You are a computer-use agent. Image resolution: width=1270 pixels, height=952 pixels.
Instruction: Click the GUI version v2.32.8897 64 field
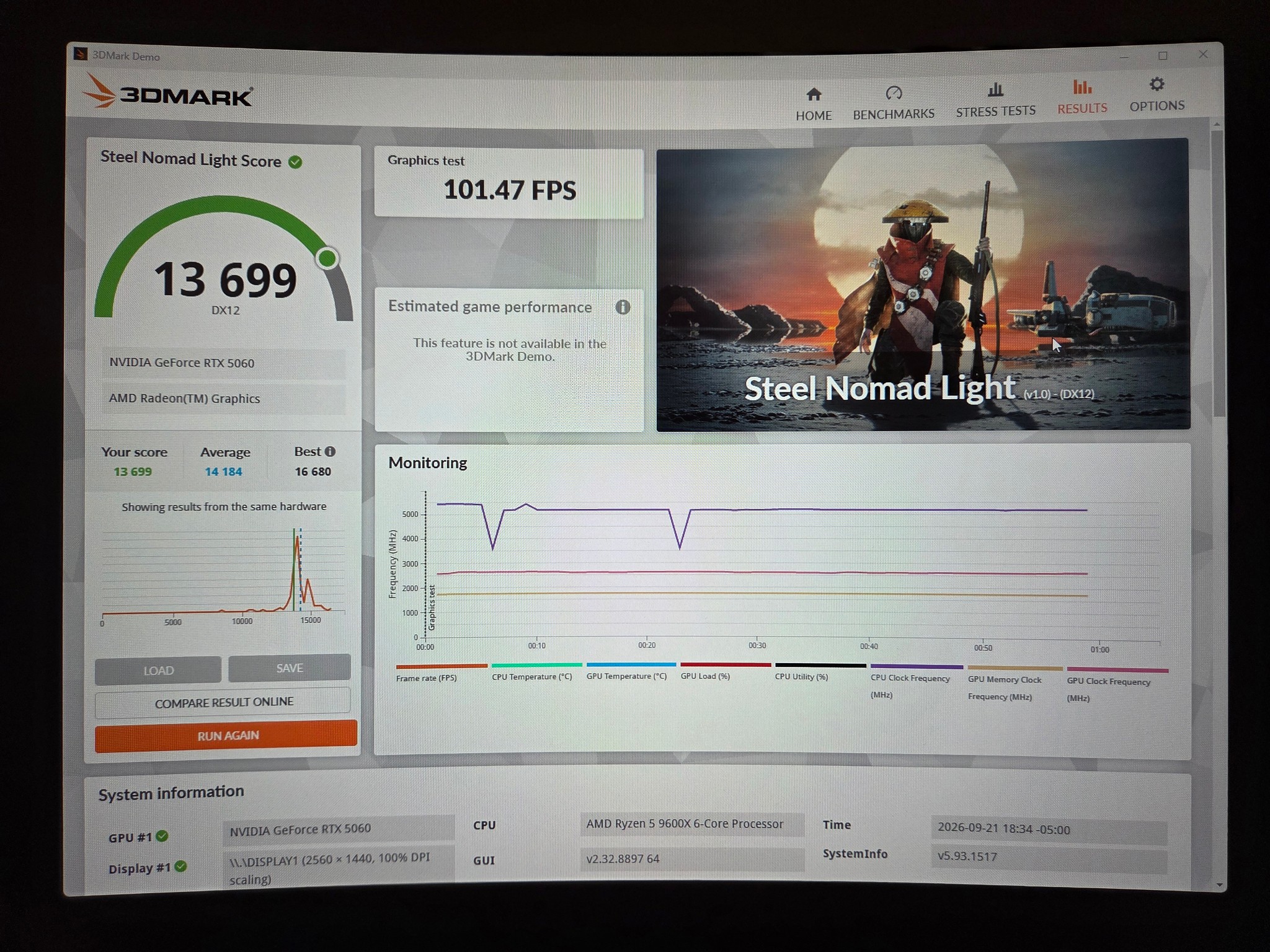[x=692, y=859]
